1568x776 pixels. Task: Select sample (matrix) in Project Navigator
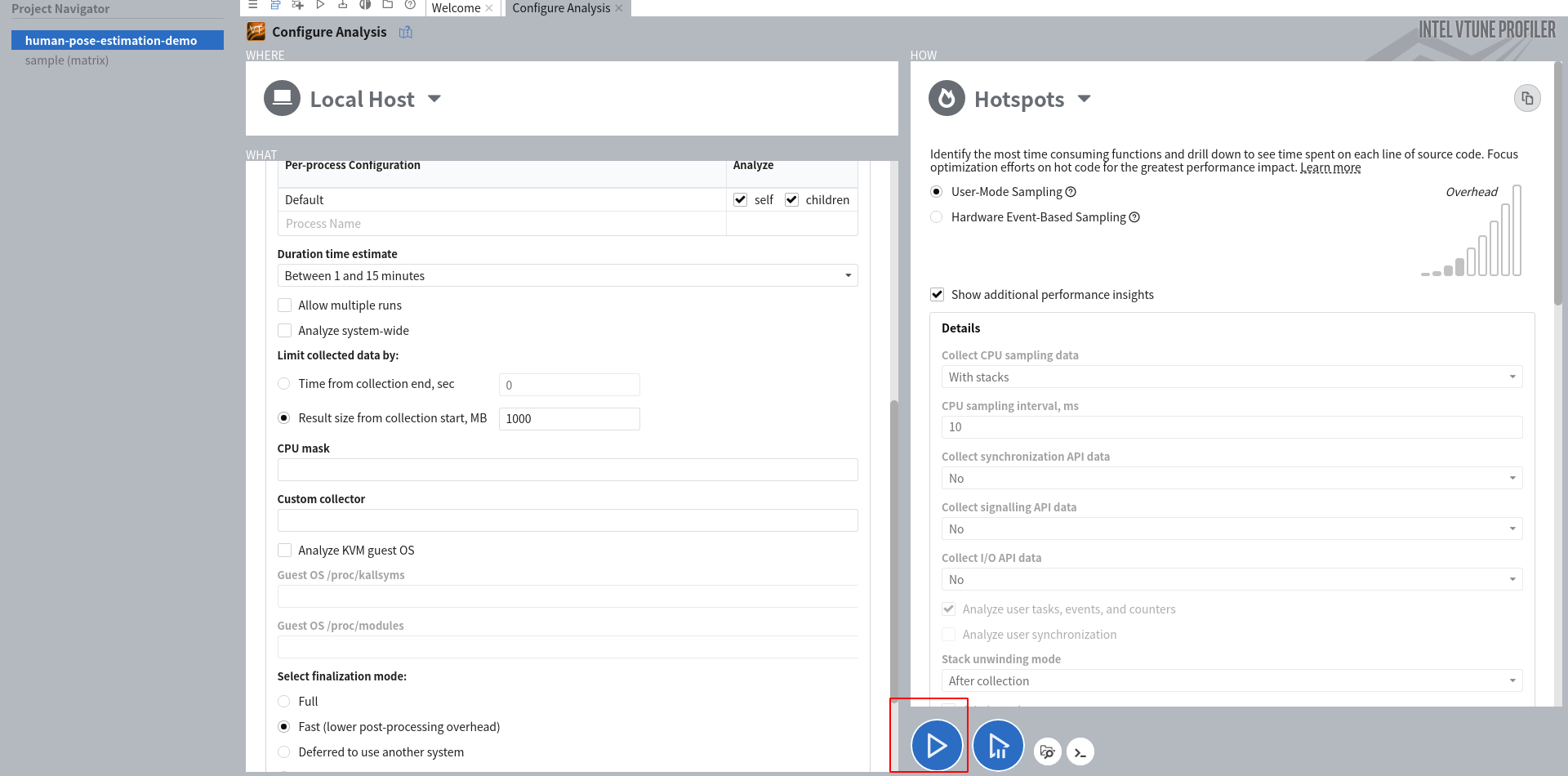point(67,60)
